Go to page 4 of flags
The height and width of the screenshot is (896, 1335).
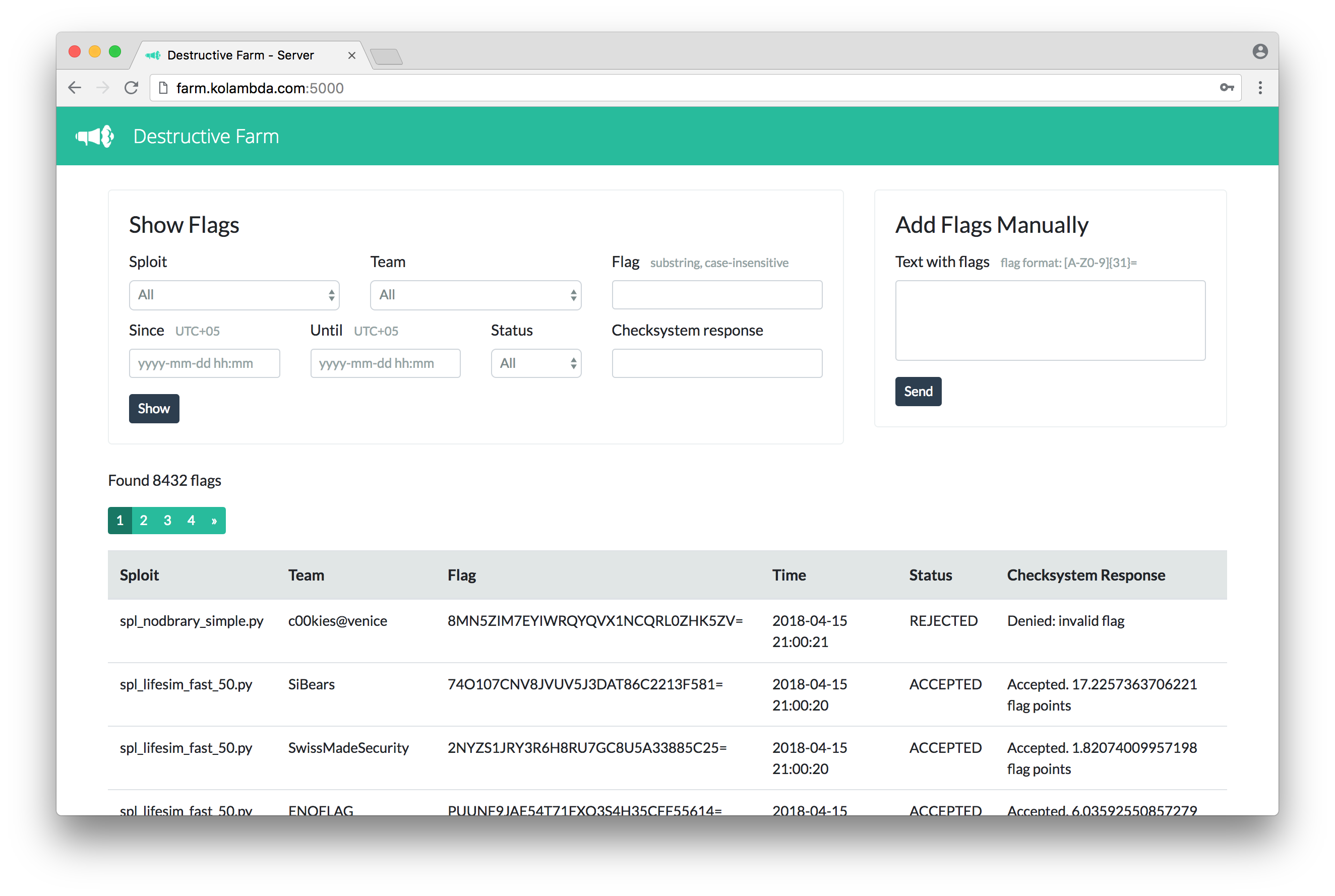click(191, 521)
